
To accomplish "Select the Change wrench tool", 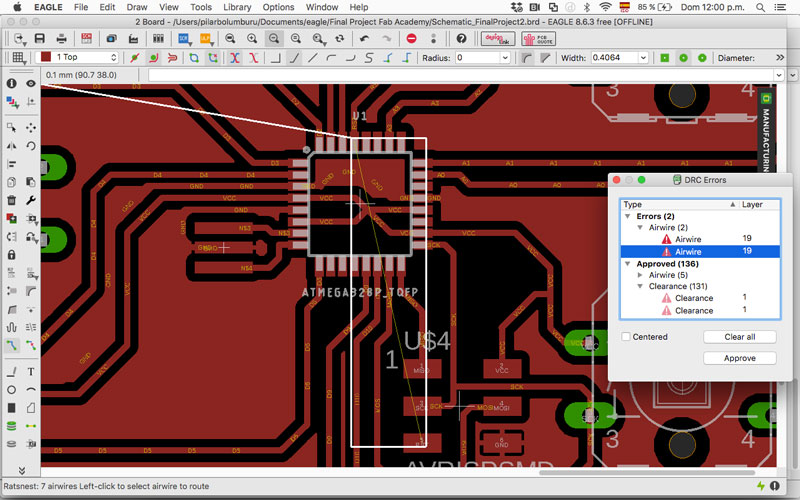I will point(31,200).
